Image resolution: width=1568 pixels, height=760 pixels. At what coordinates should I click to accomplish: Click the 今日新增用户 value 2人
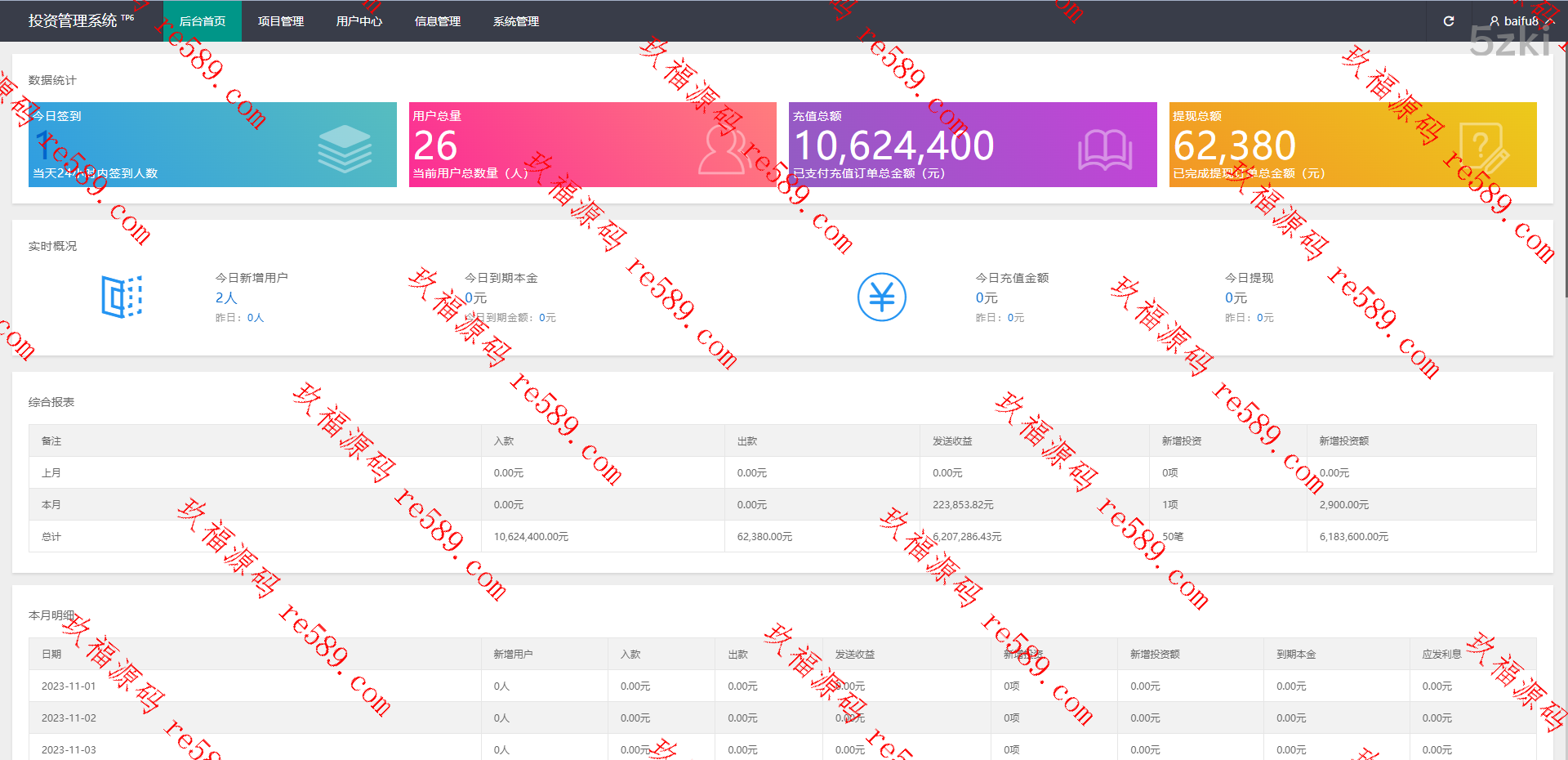(226, 298)
